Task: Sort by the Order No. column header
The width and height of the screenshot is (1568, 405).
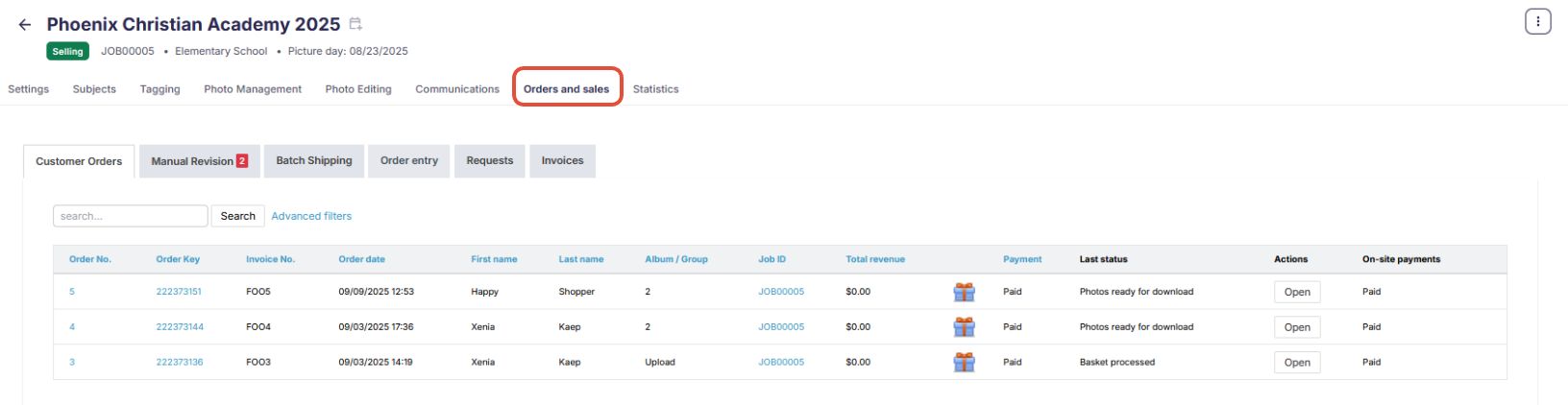Action: pyautogui.click(x=90, y=259)
